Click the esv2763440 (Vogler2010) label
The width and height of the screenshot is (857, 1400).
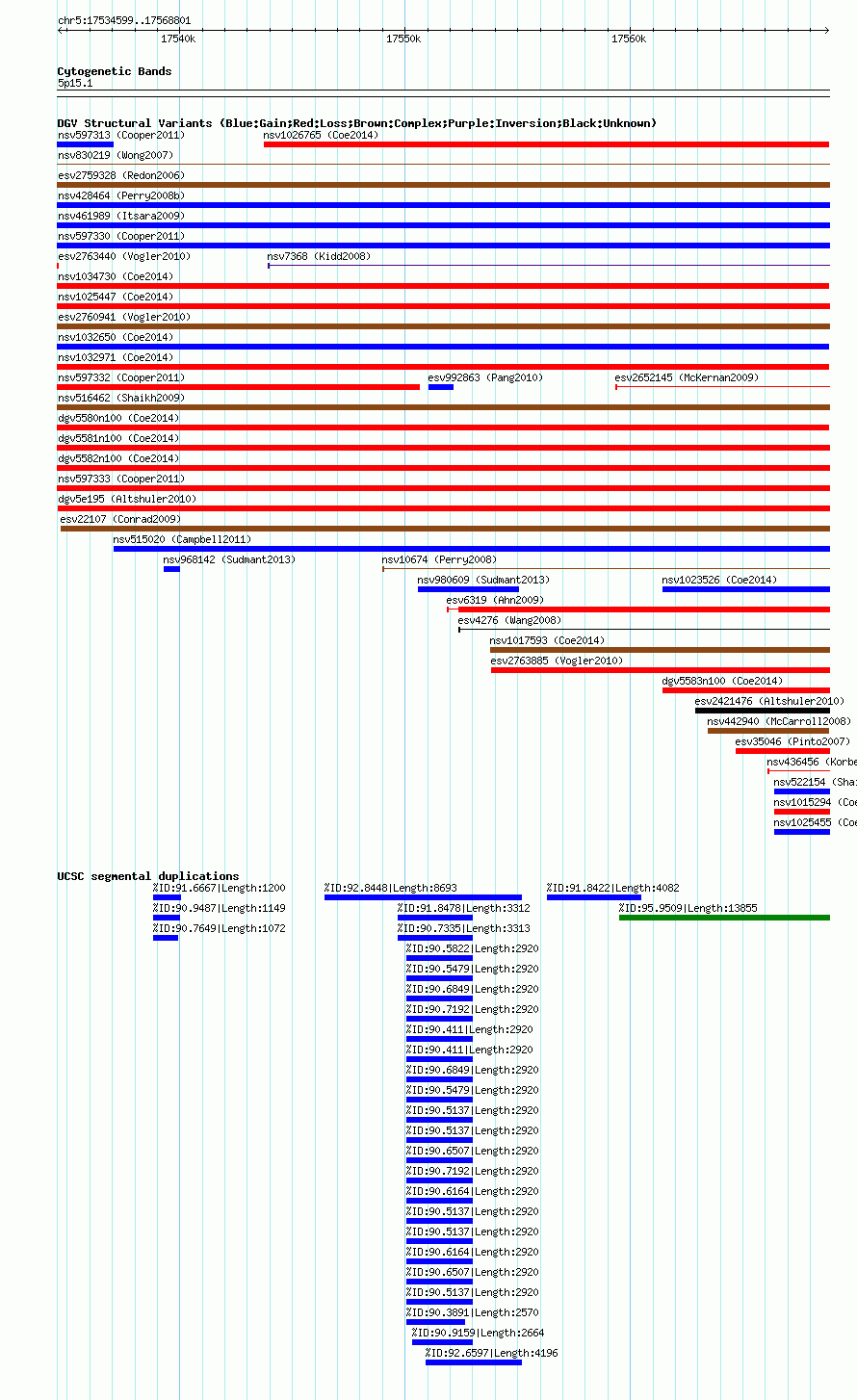click(x=124, y=257)
